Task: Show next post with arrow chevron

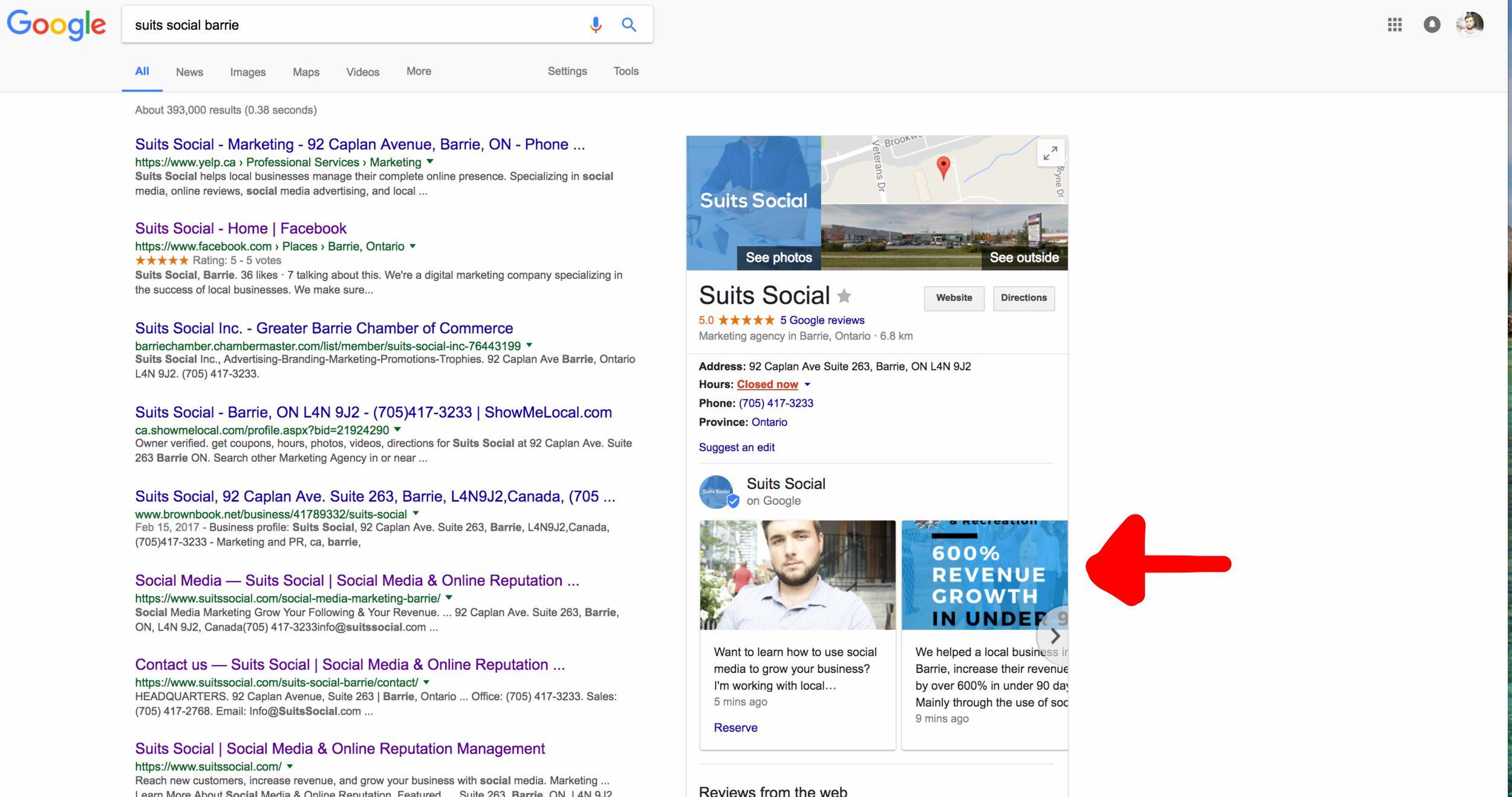Action: pos(1054,635)
